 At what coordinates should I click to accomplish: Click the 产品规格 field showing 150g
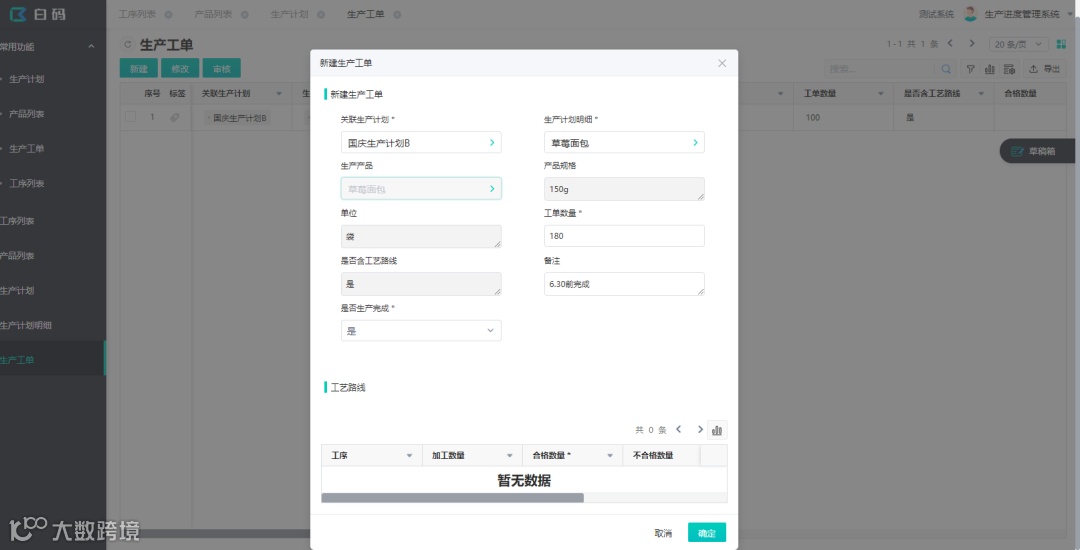point(624,189)
